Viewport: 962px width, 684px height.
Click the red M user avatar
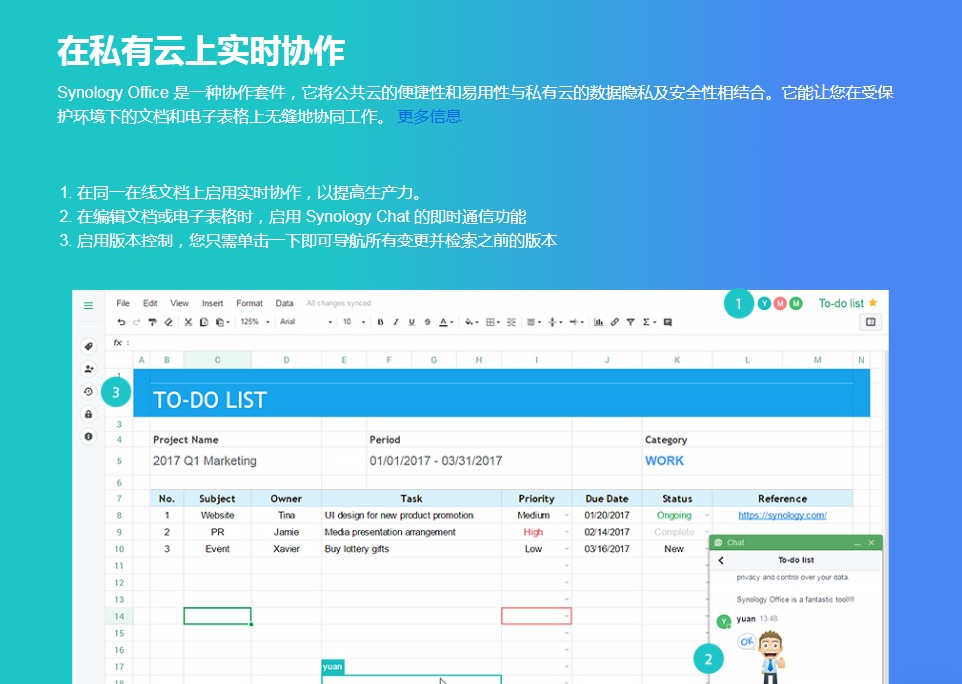[x=780, y=304]
